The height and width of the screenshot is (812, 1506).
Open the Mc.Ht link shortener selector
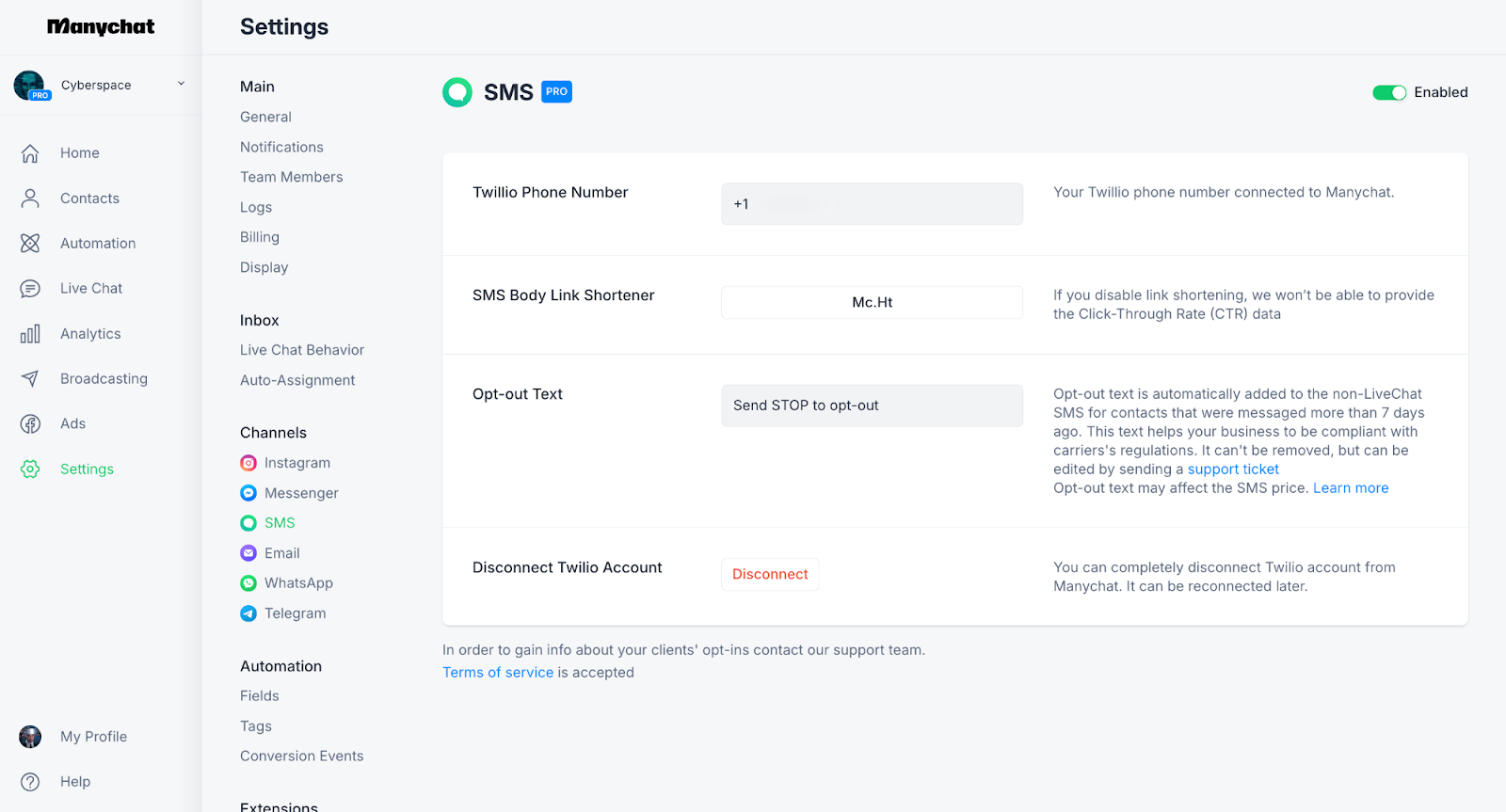point(872,303)
